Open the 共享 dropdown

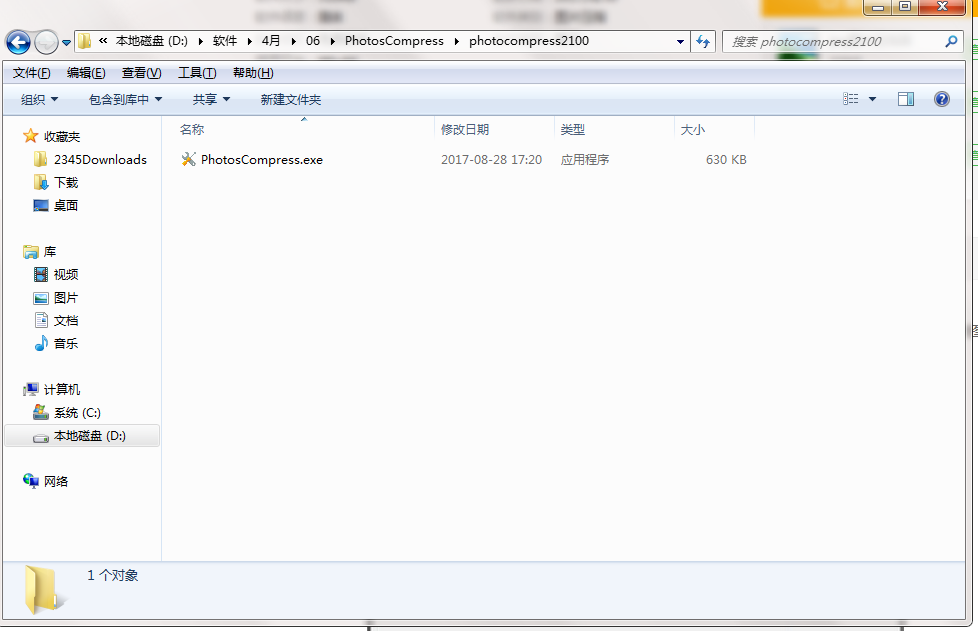coord(211,100)
